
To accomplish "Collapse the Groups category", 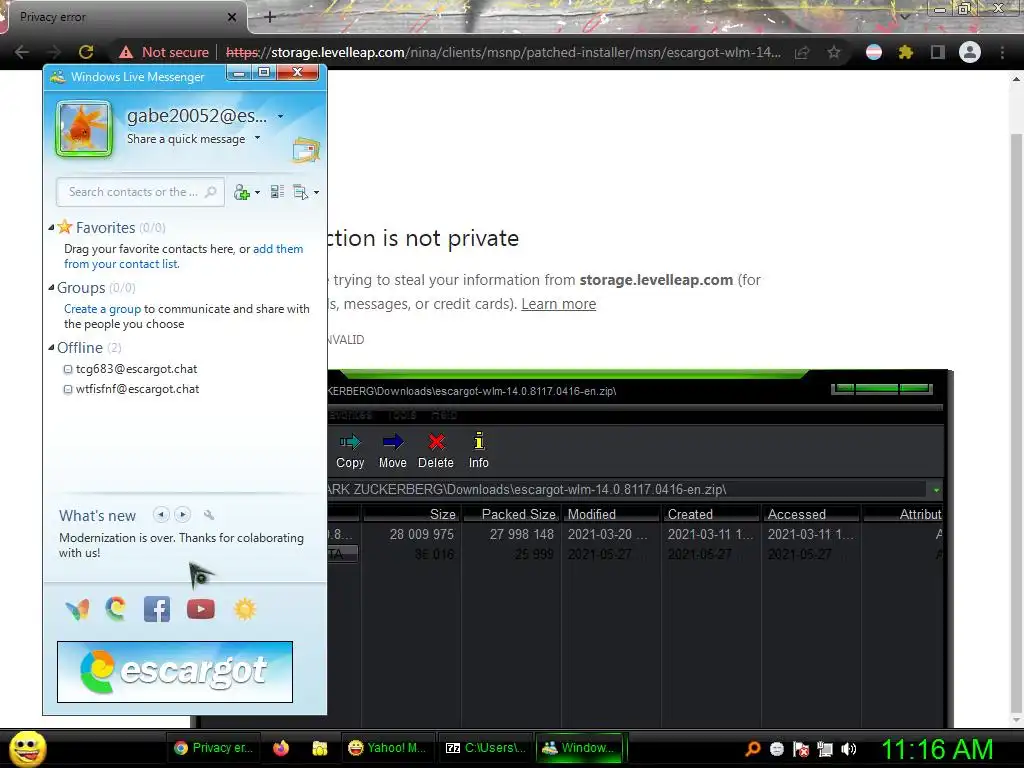I will (x=51, y=287).
